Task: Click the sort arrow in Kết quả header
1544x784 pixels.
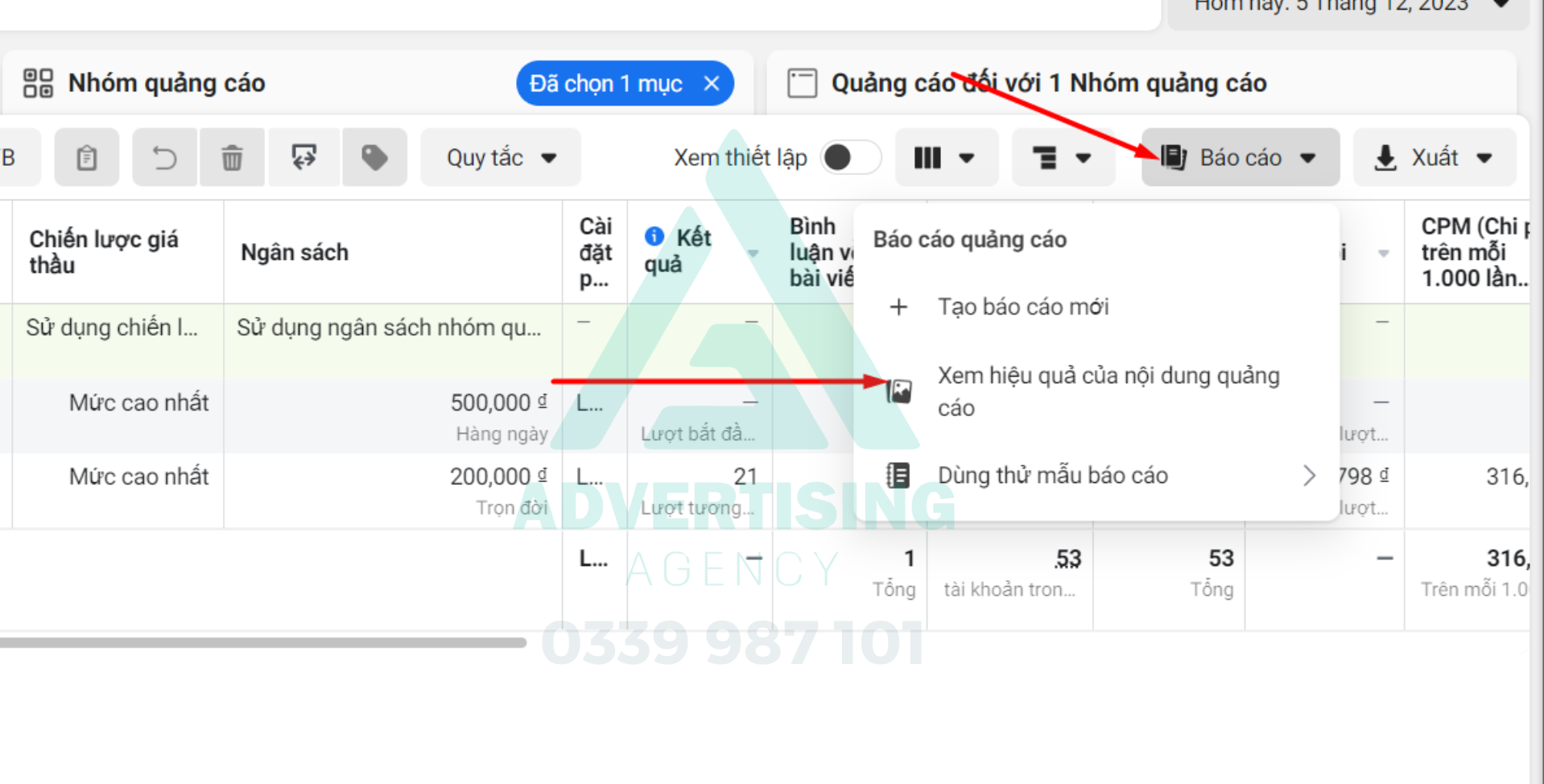Action: tap(753, 254)
